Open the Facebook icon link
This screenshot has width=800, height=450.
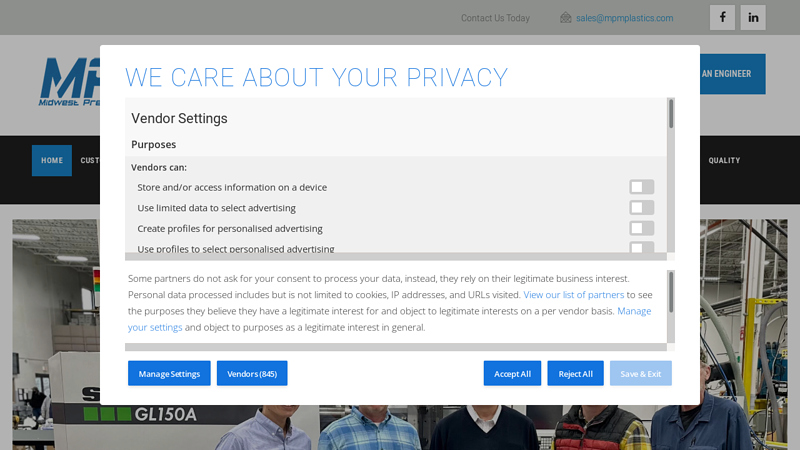pyautogui.click(x=722, y=17)
